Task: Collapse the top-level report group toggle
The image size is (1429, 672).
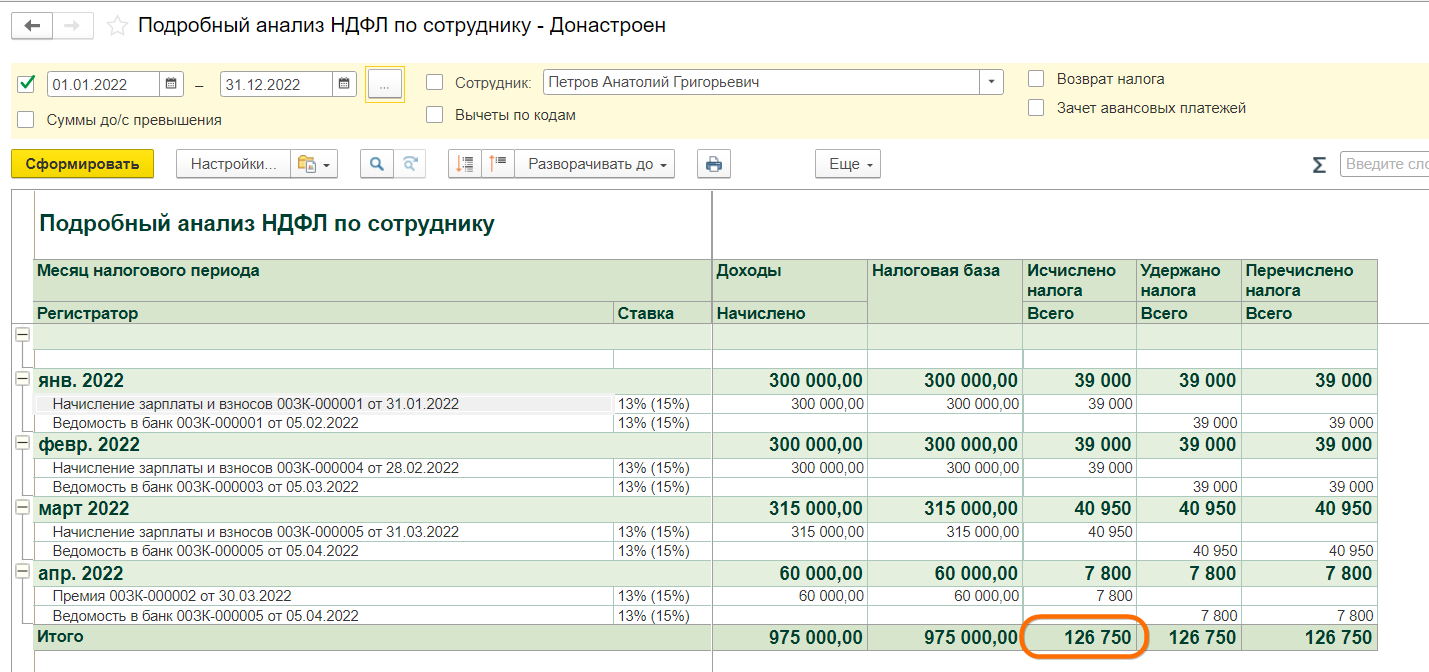Action: click(x=22, y=335)
